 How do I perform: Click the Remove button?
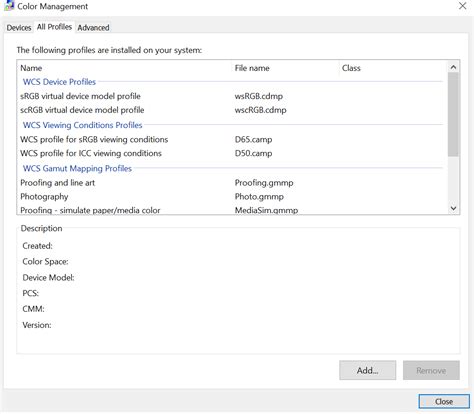431,370
